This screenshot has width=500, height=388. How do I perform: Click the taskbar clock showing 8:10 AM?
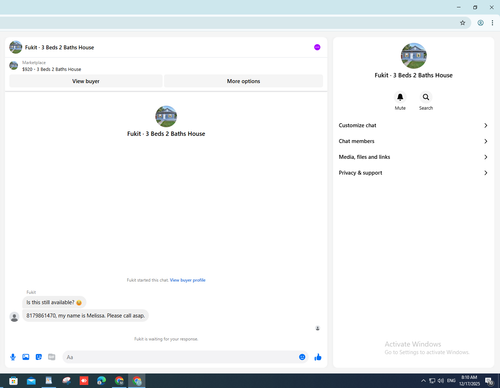point(469,380)
